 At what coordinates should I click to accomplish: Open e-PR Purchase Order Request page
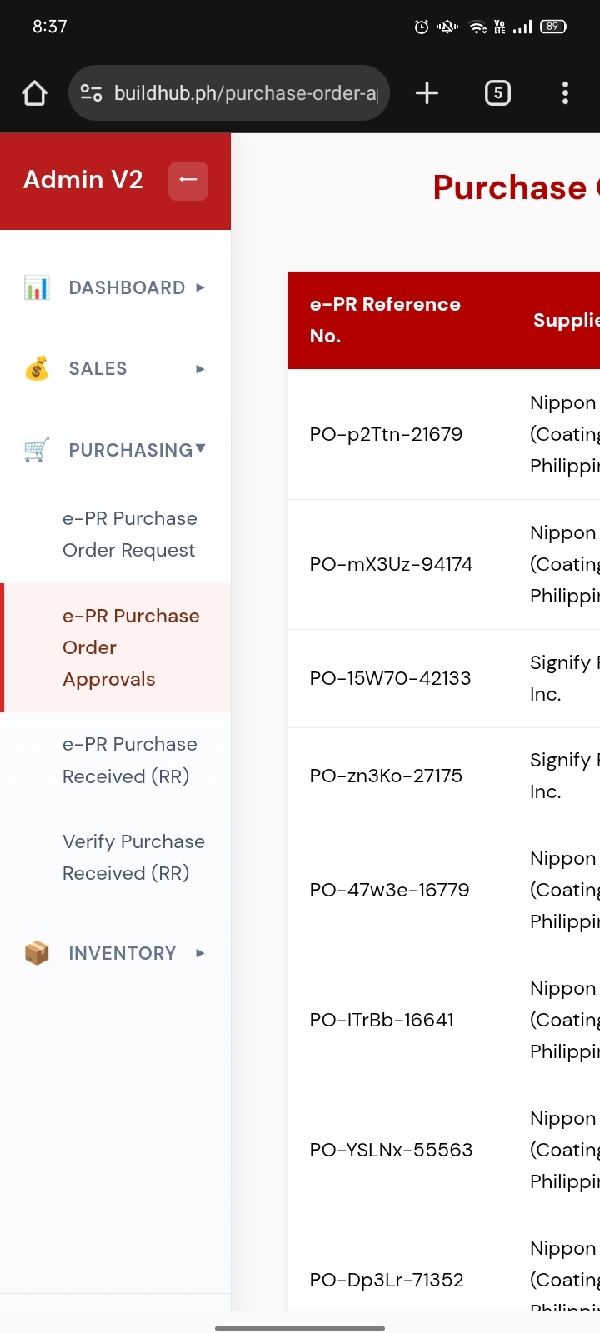[x=129, y=535]
